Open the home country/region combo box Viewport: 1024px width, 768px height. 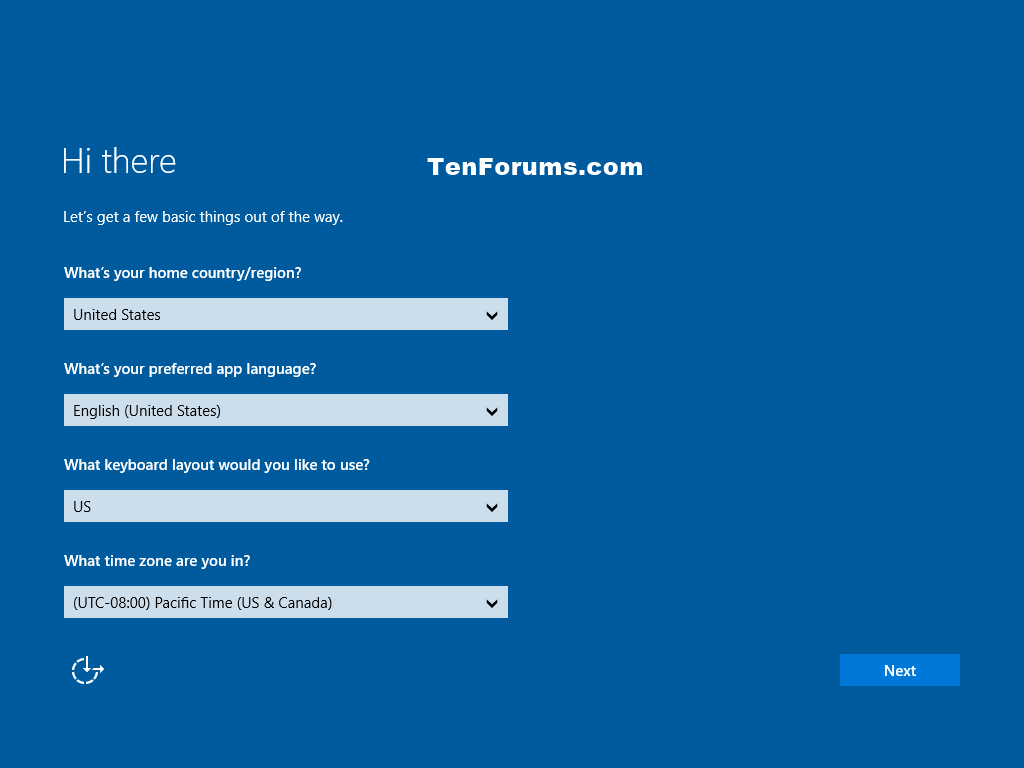pyautogui.click(x=285, y=314)
